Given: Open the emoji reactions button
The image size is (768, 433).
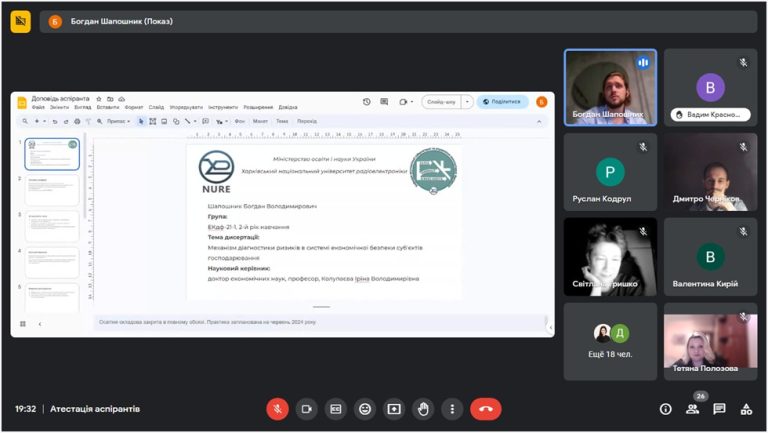Looking at the screenshot, I should point(365,409).
